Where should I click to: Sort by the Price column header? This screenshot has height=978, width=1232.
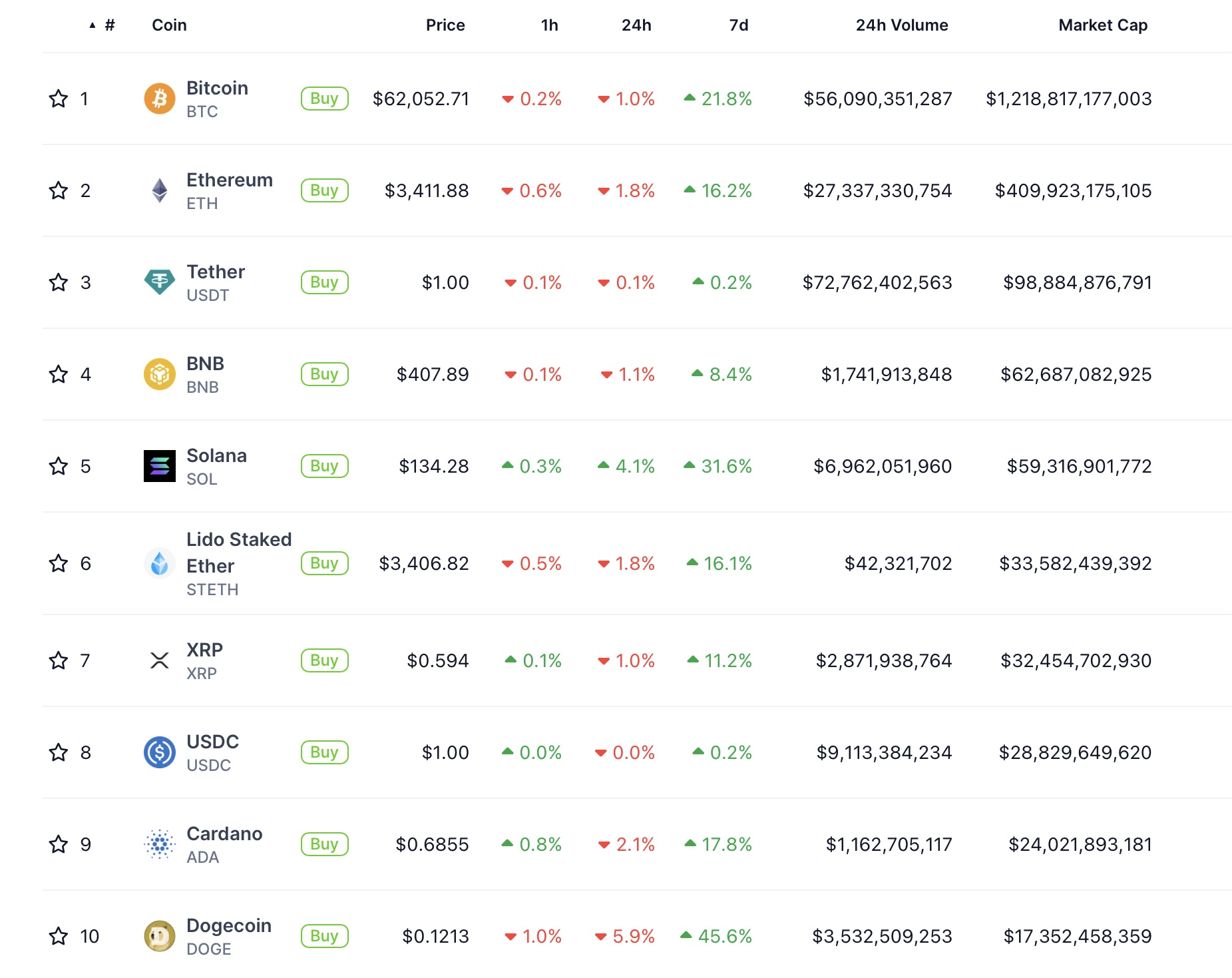point(445,25)
